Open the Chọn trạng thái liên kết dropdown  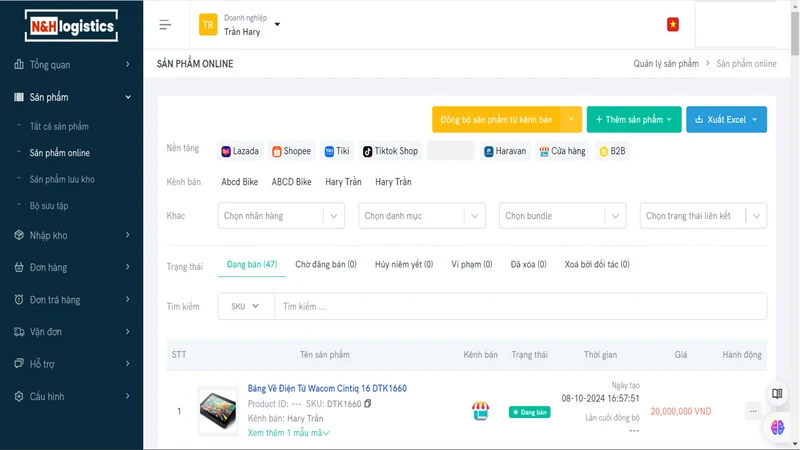coord(704,216)
